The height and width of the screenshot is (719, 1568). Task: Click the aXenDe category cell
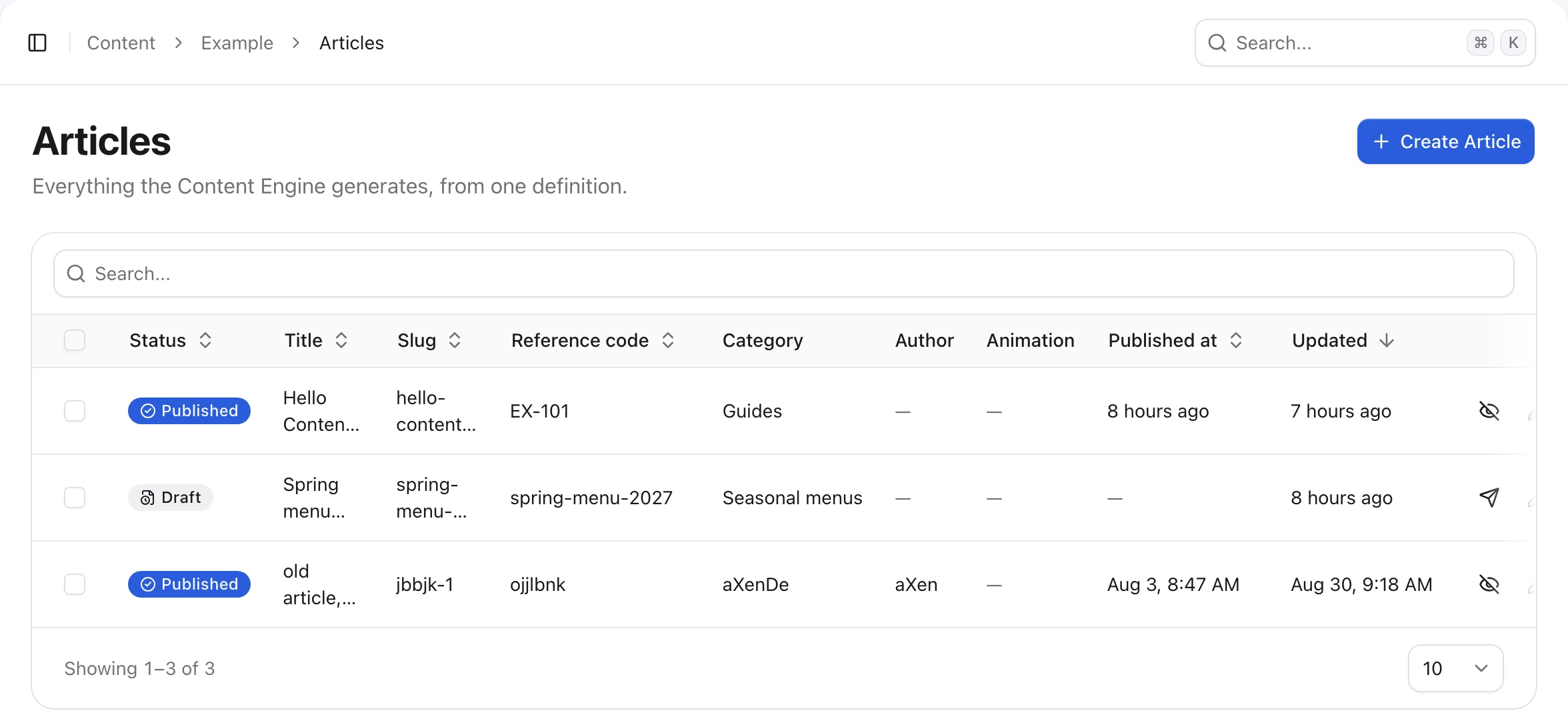(755, 584)
